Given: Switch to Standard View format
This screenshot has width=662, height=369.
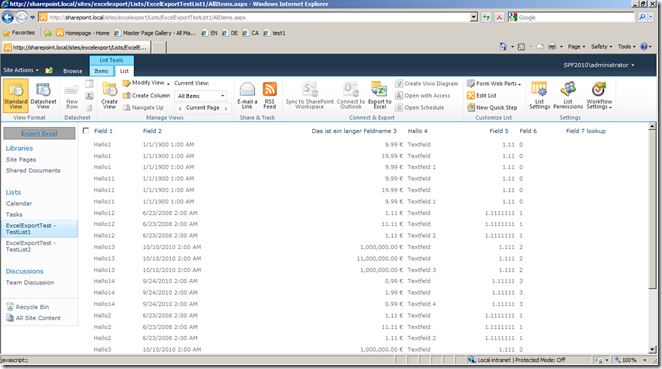Looking at the screenshot, I should pos(16,95).
